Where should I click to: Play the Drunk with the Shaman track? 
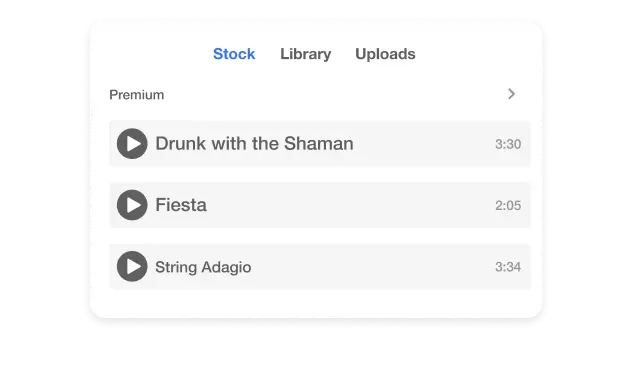[132, 144]
